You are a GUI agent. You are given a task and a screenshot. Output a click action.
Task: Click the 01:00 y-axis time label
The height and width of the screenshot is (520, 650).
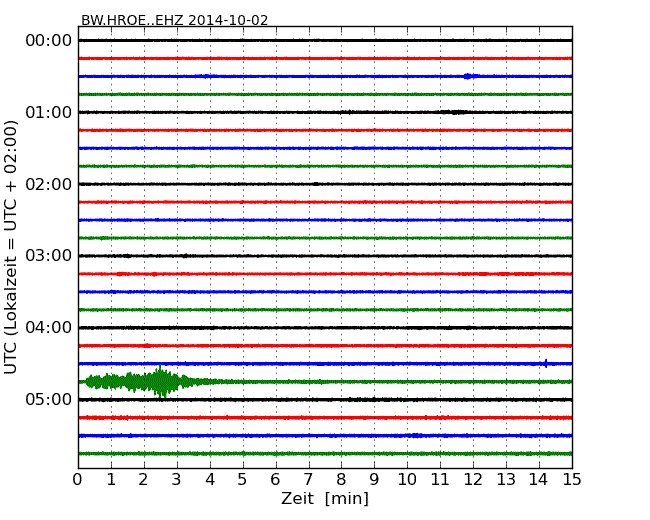tap(49, 112)
